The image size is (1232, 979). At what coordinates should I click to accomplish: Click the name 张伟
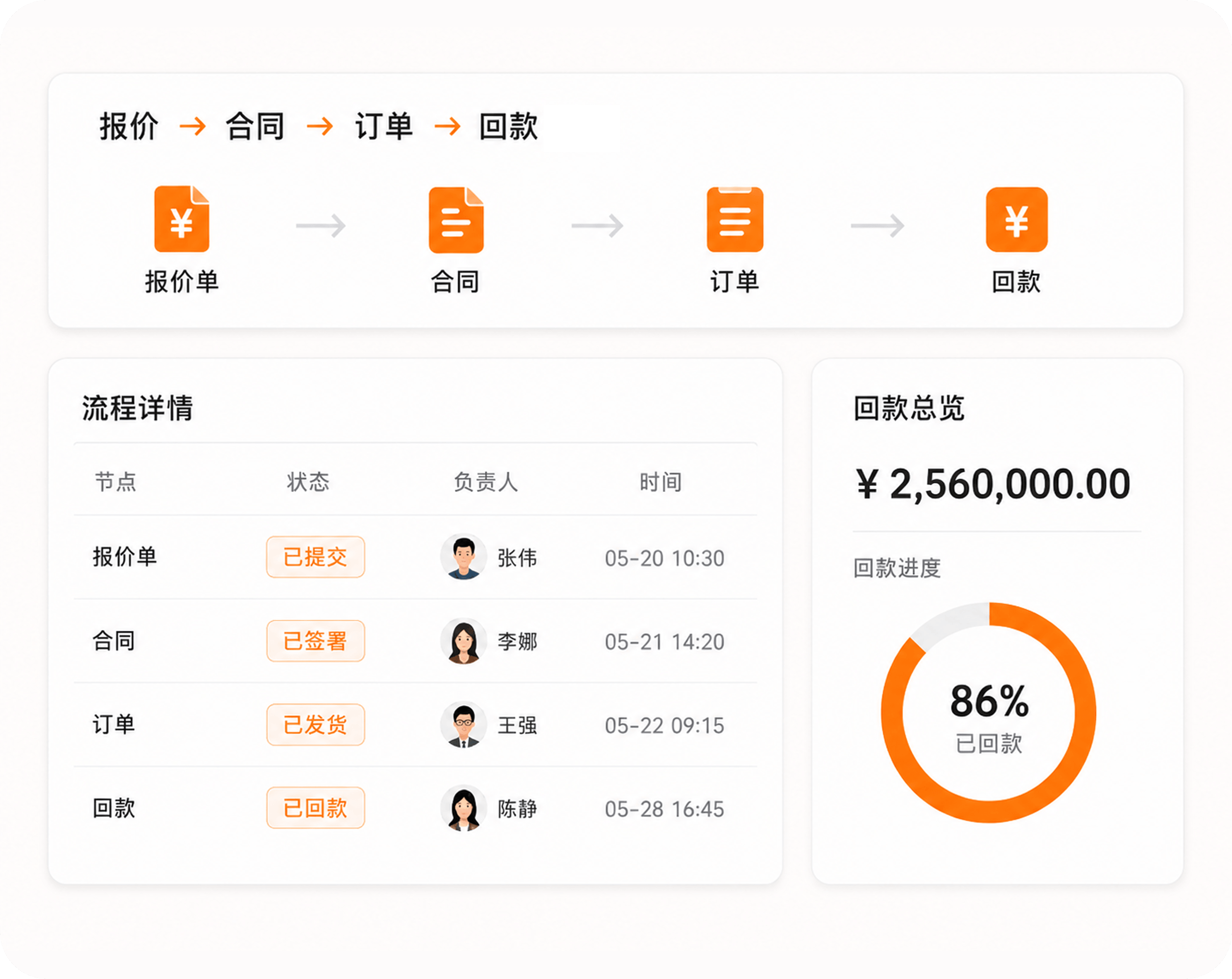(517, 558)
